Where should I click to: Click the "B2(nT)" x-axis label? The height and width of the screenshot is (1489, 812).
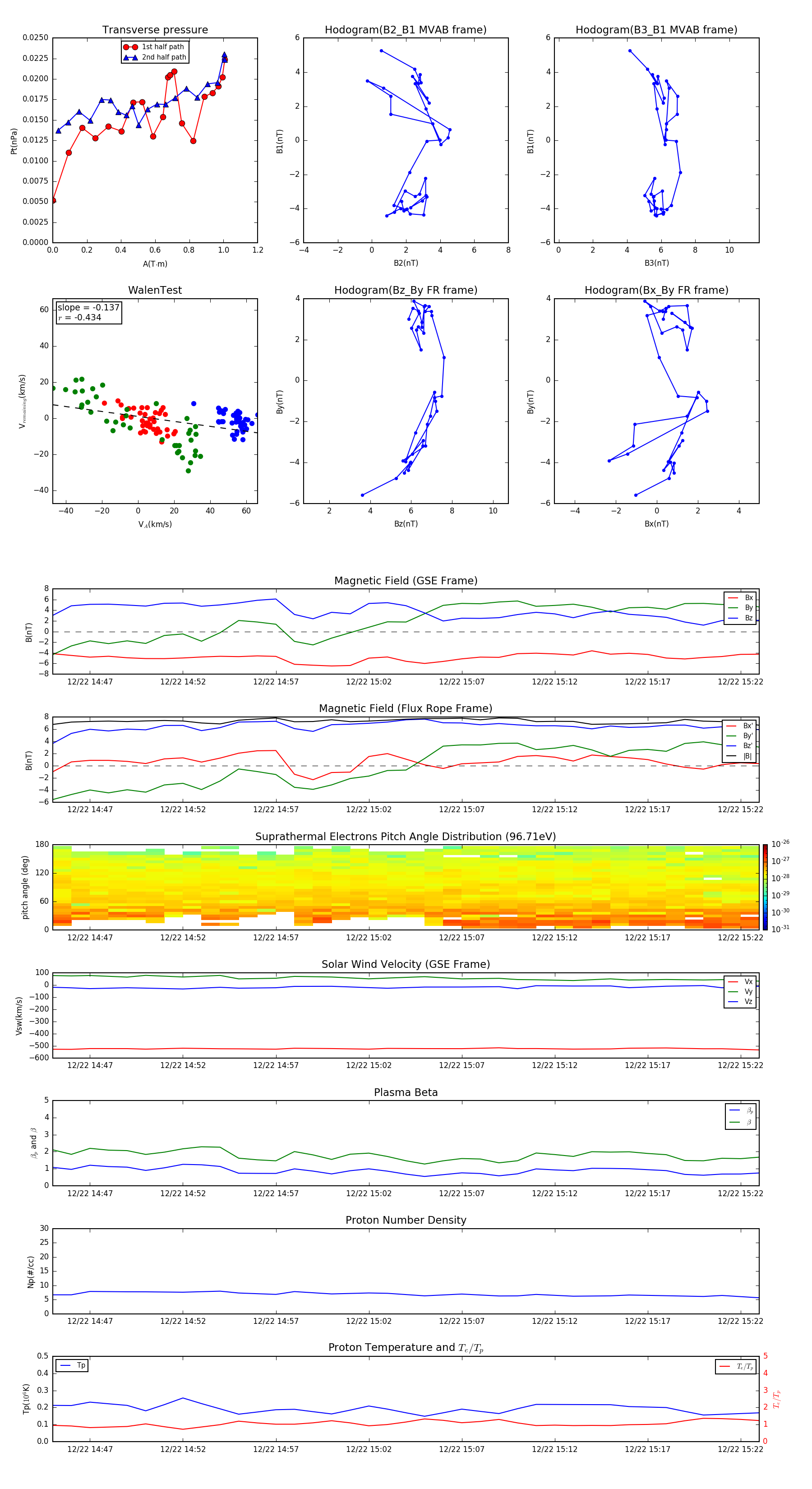[406, 263]
